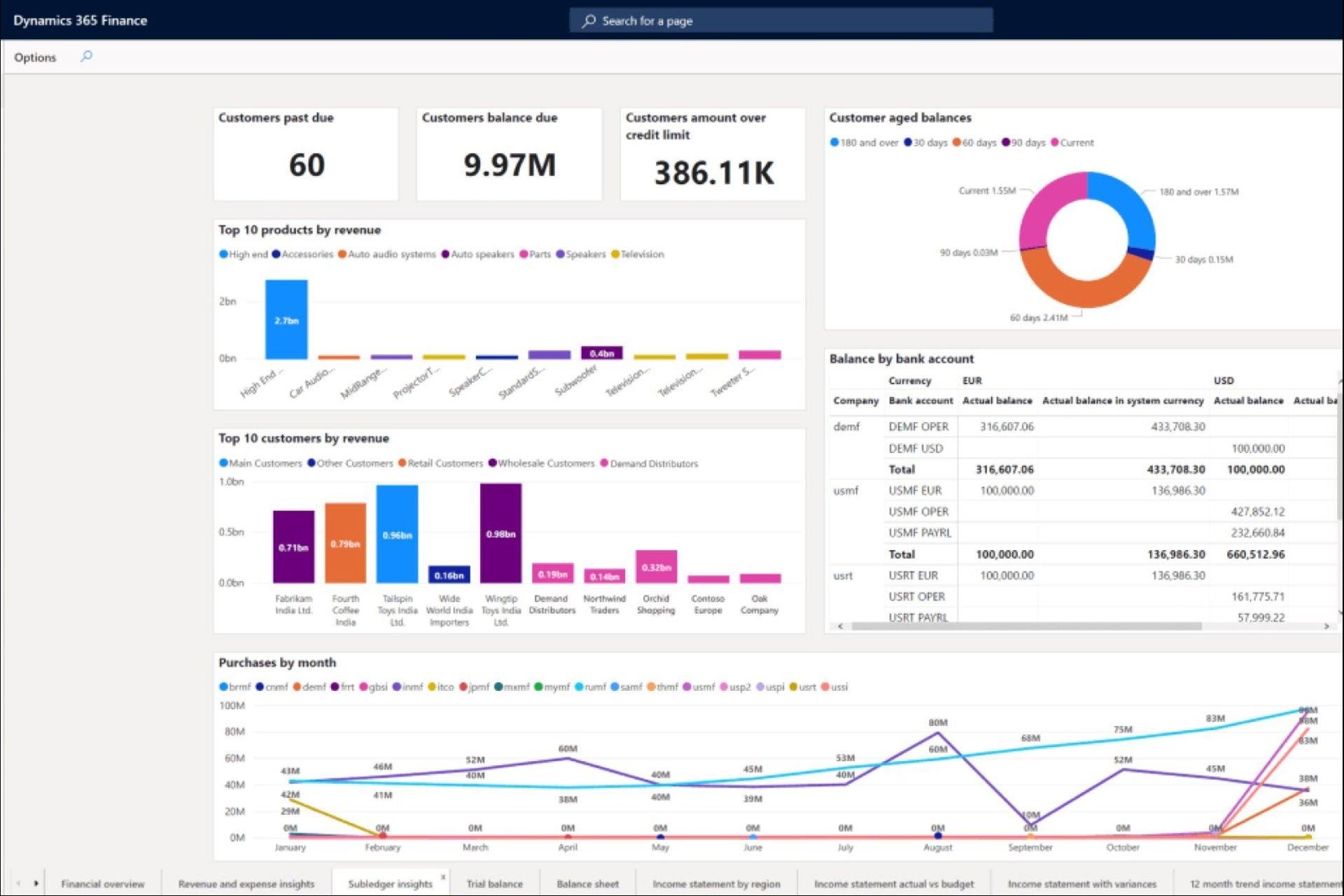The width and height of the screenshot is (1344, 896).
Task: Open the Balance sheet tab
Action: click(588, 884)
